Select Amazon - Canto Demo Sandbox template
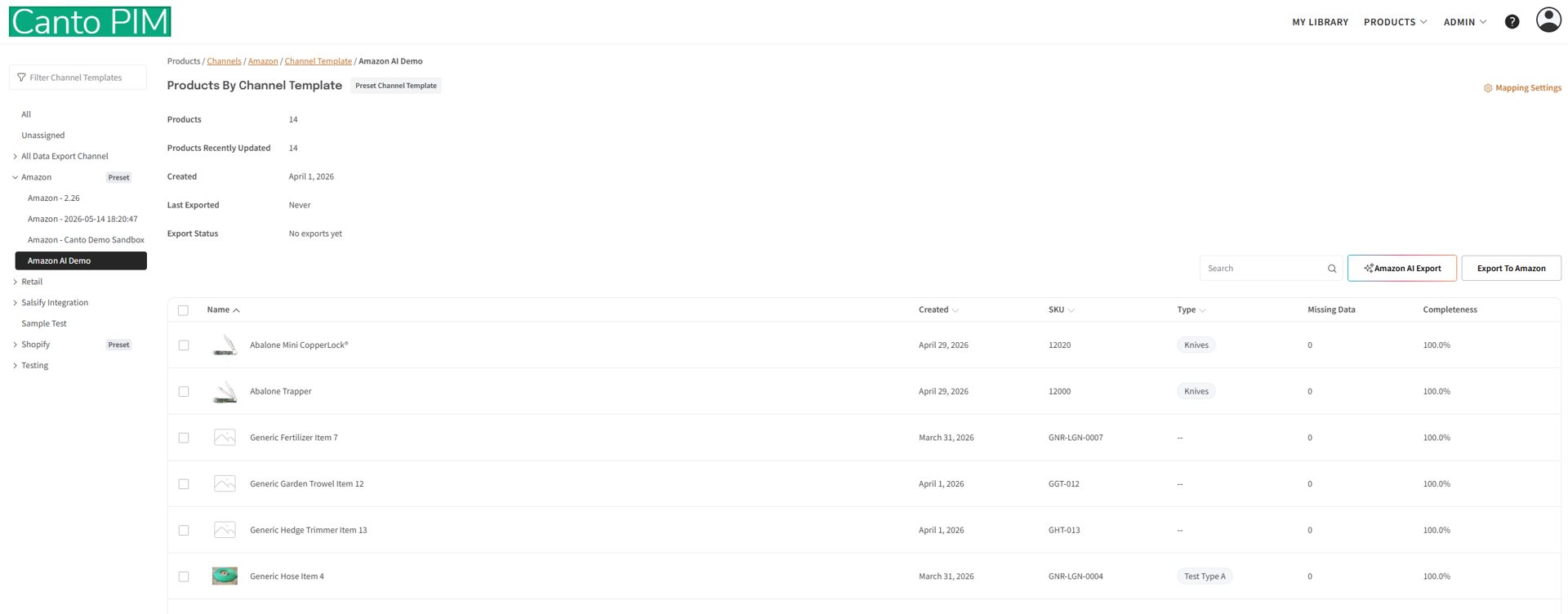This screenshot has width=1568, height=614. (x=86, y=240)
